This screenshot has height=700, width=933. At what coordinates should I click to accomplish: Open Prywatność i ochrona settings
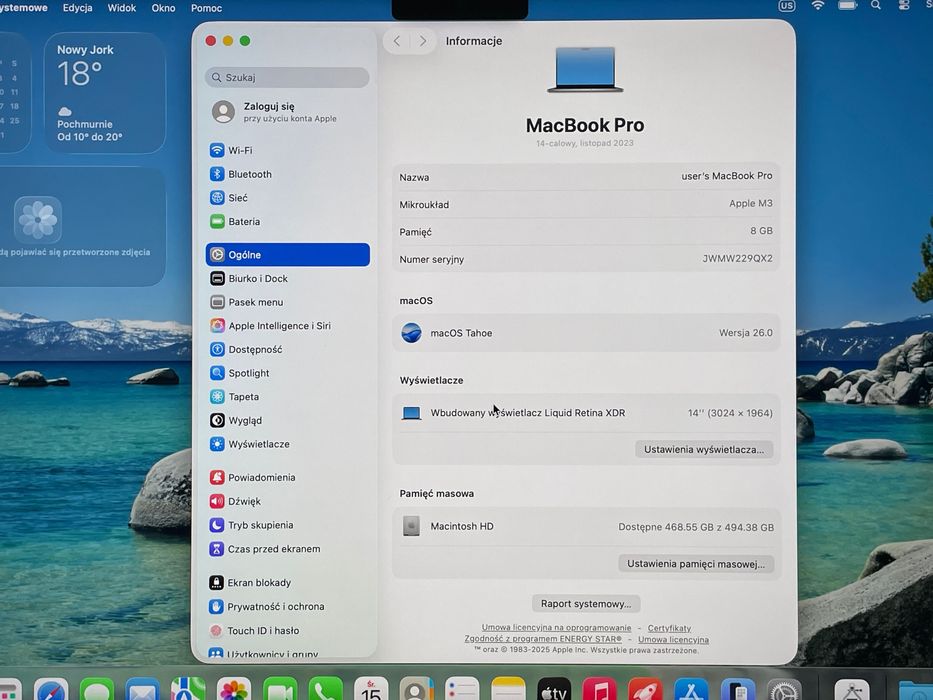267,607
